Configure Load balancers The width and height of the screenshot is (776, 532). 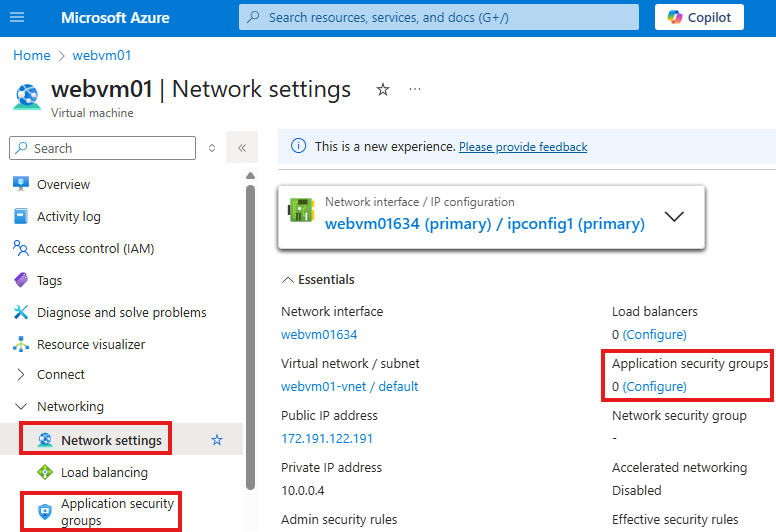point(654,335)
